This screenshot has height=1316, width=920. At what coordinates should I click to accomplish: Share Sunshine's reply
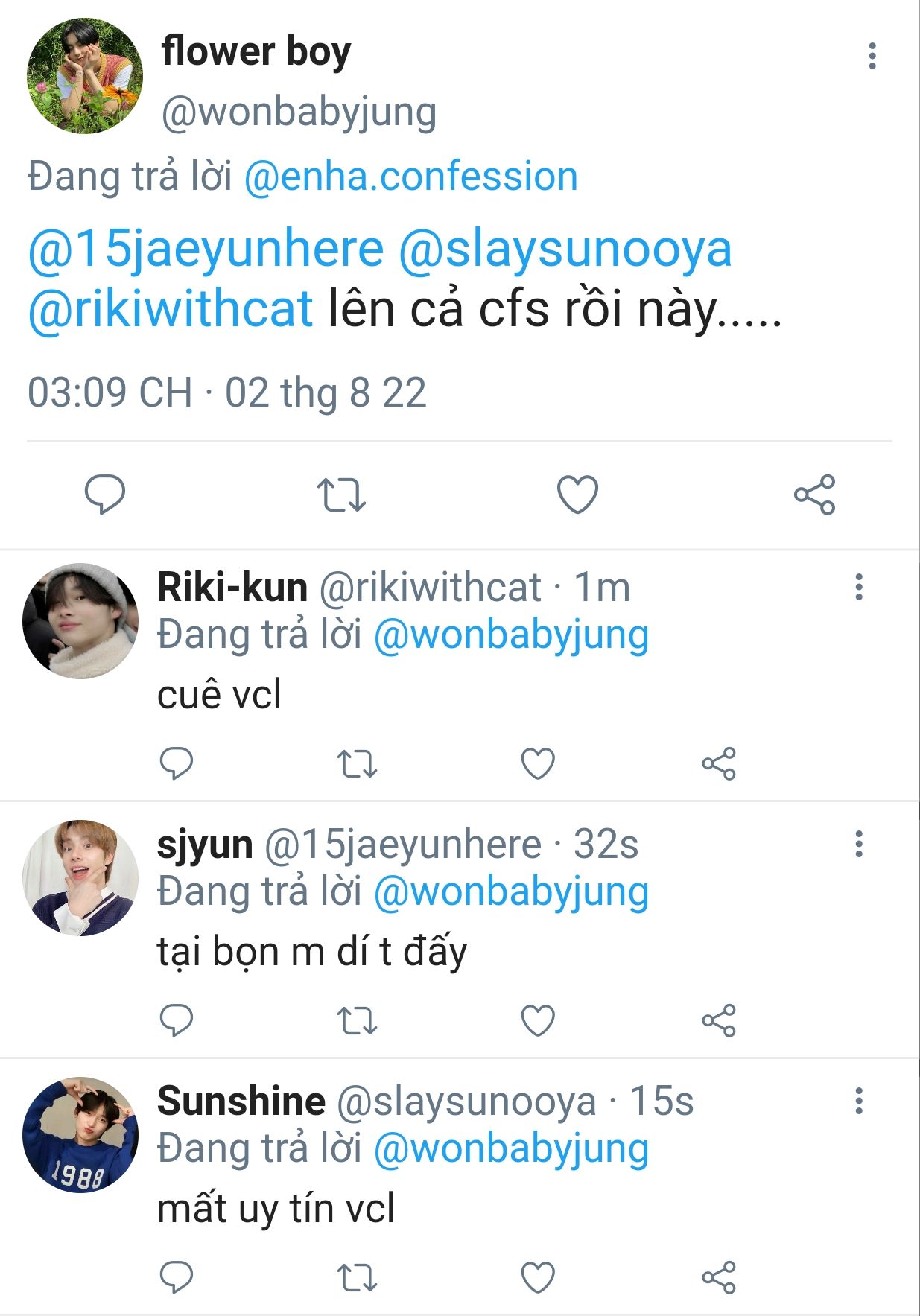coord(719,1277)
